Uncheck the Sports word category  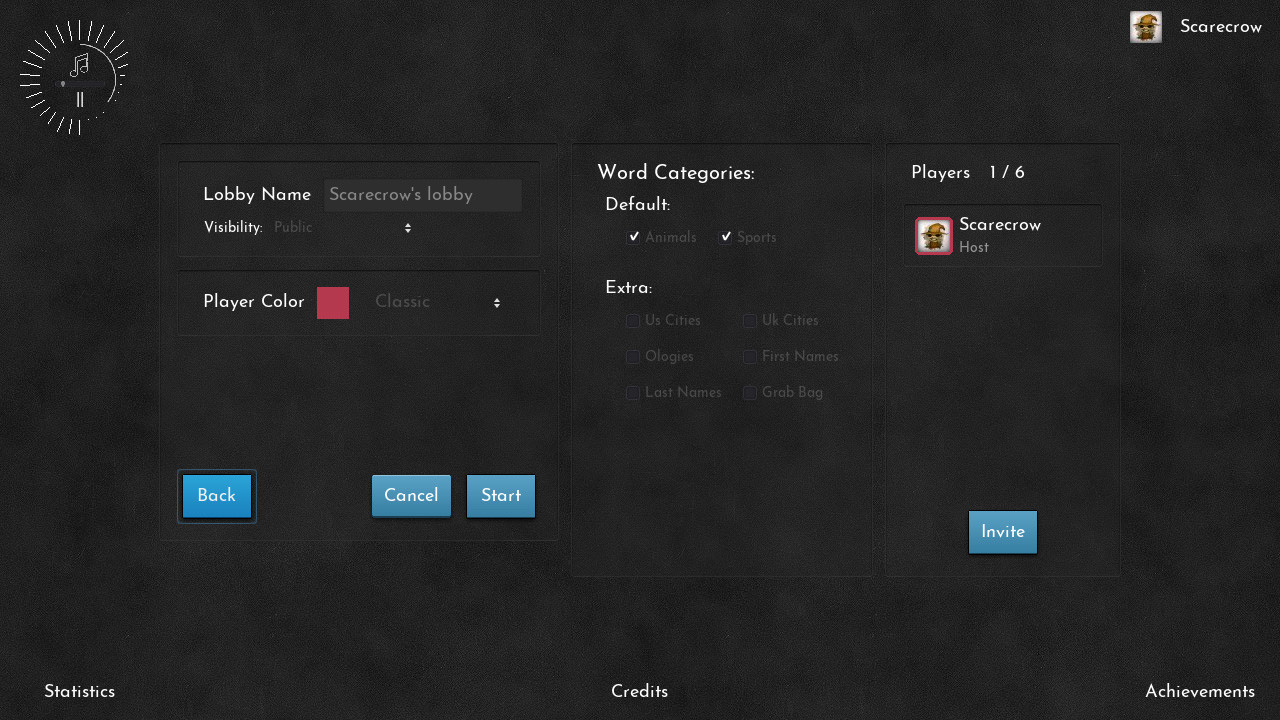[726, 237]
